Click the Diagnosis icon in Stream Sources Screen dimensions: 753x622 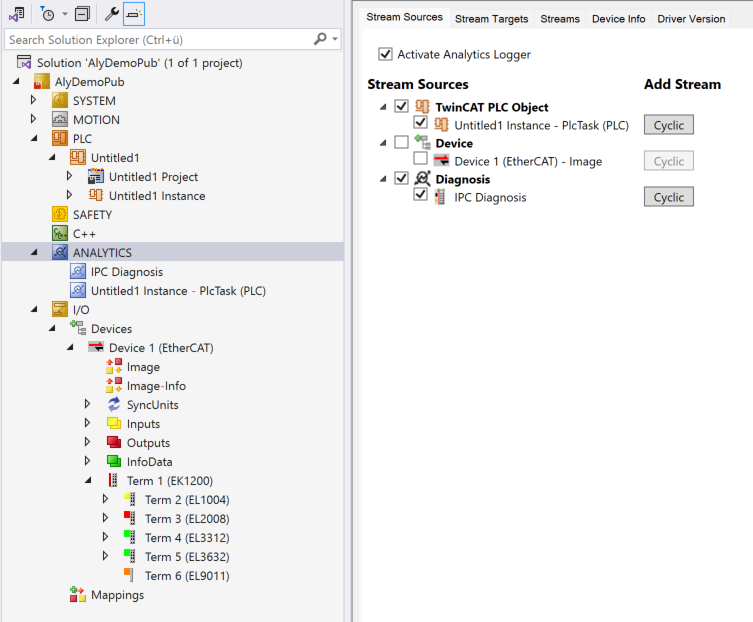(x=422, y=179)
